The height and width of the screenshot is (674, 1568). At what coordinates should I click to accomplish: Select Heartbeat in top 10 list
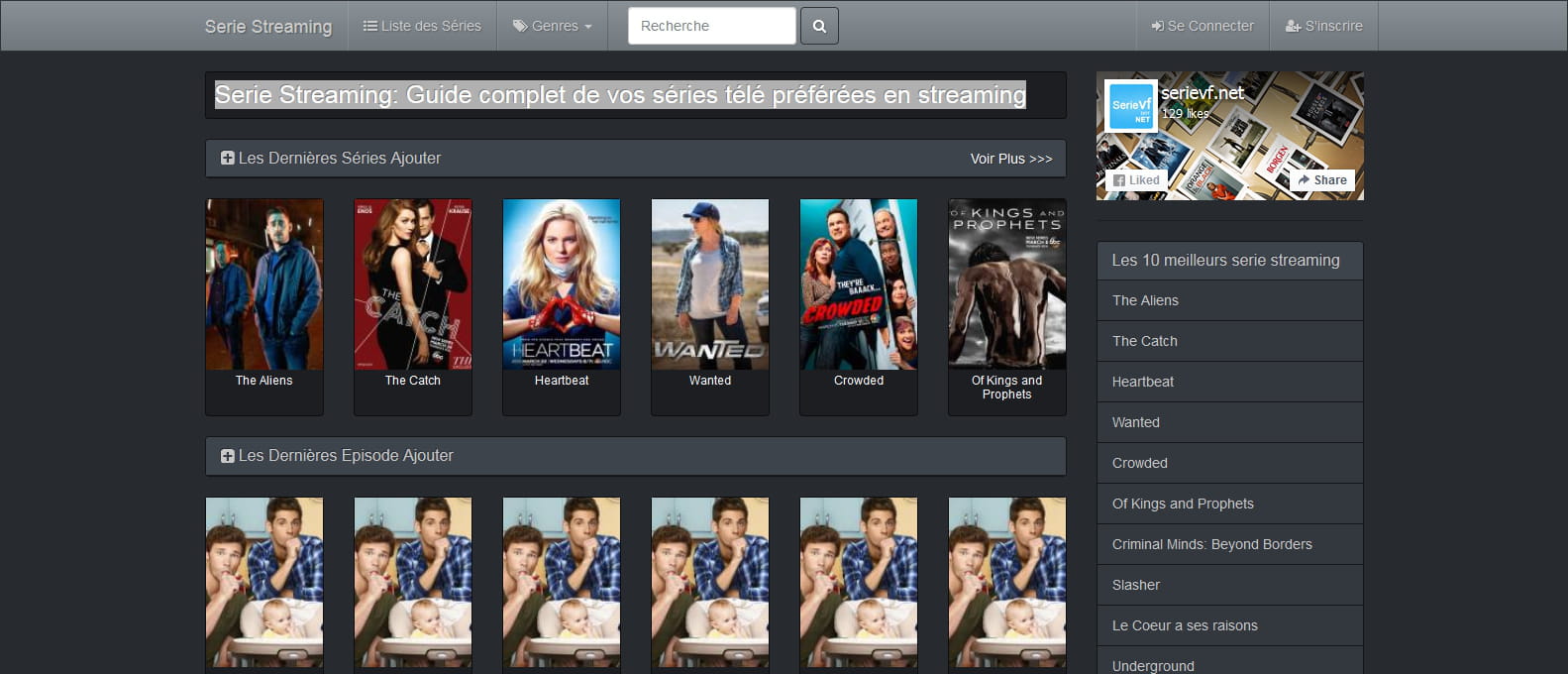(x=1230, y=382)
